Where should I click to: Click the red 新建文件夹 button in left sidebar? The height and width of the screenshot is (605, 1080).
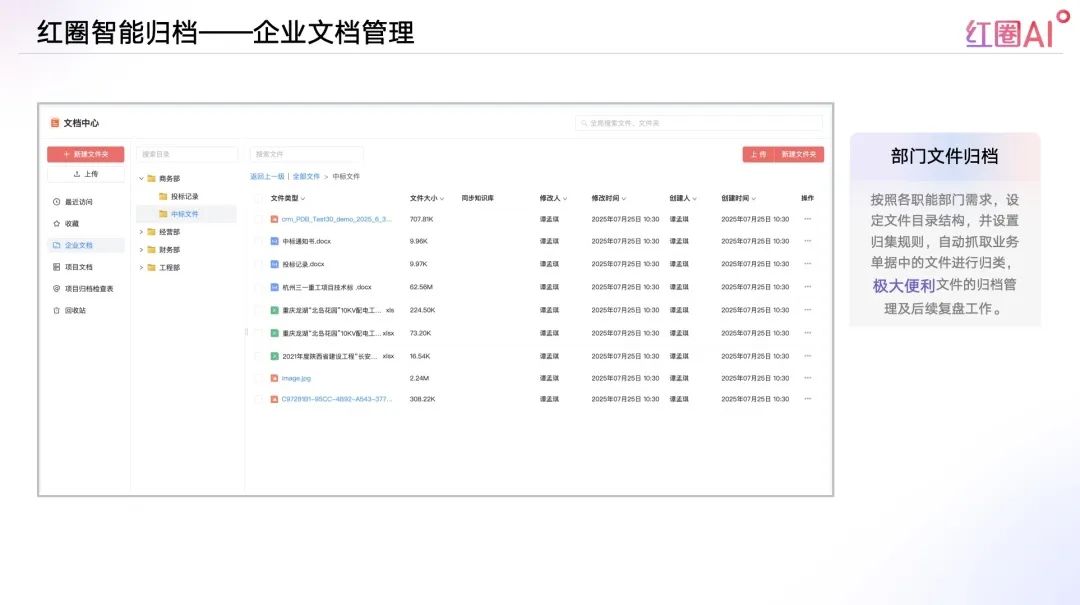(x=85, y=154)
